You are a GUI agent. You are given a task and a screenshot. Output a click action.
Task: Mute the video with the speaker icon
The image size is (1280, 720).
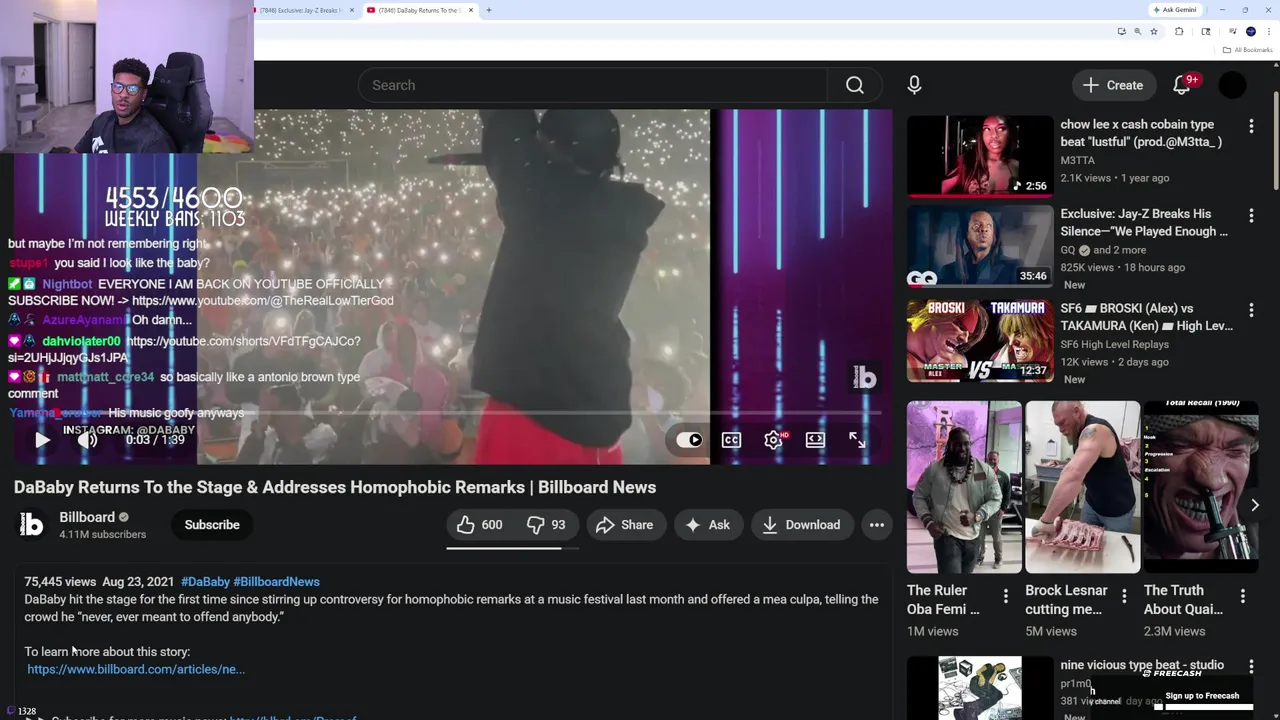(88, 439)
